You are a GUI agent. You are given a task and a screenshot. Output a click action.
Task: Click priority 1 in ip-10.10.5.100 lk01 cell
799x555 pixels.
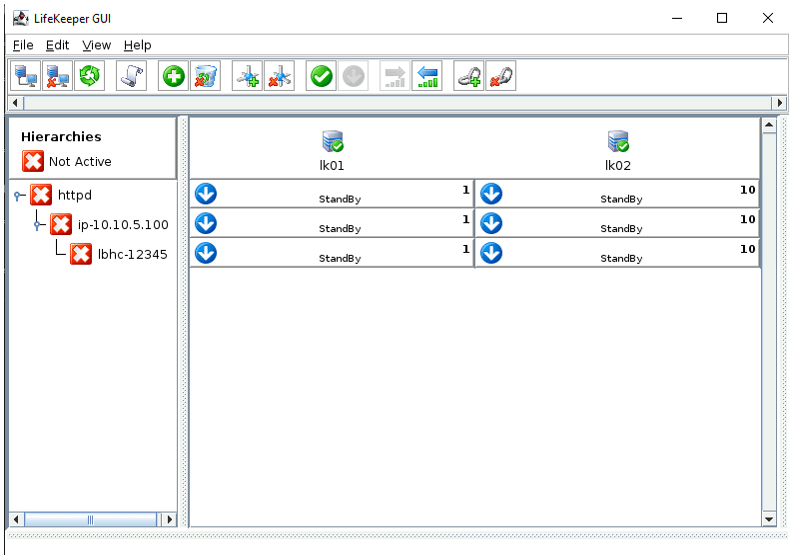[465, 219]
